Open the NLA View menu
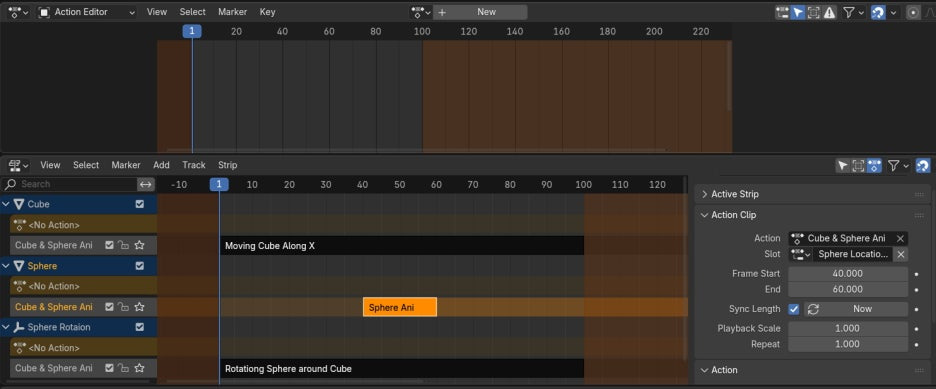The height and width of the screenshot is (389, 936). (x=50, y=165)
